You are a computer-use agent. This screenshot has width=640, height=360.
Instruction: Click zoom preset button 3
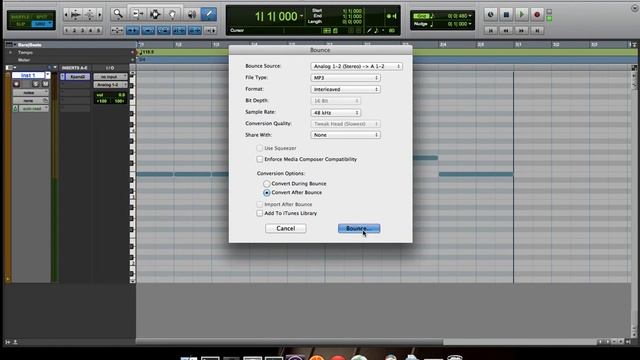click(82, 30)
